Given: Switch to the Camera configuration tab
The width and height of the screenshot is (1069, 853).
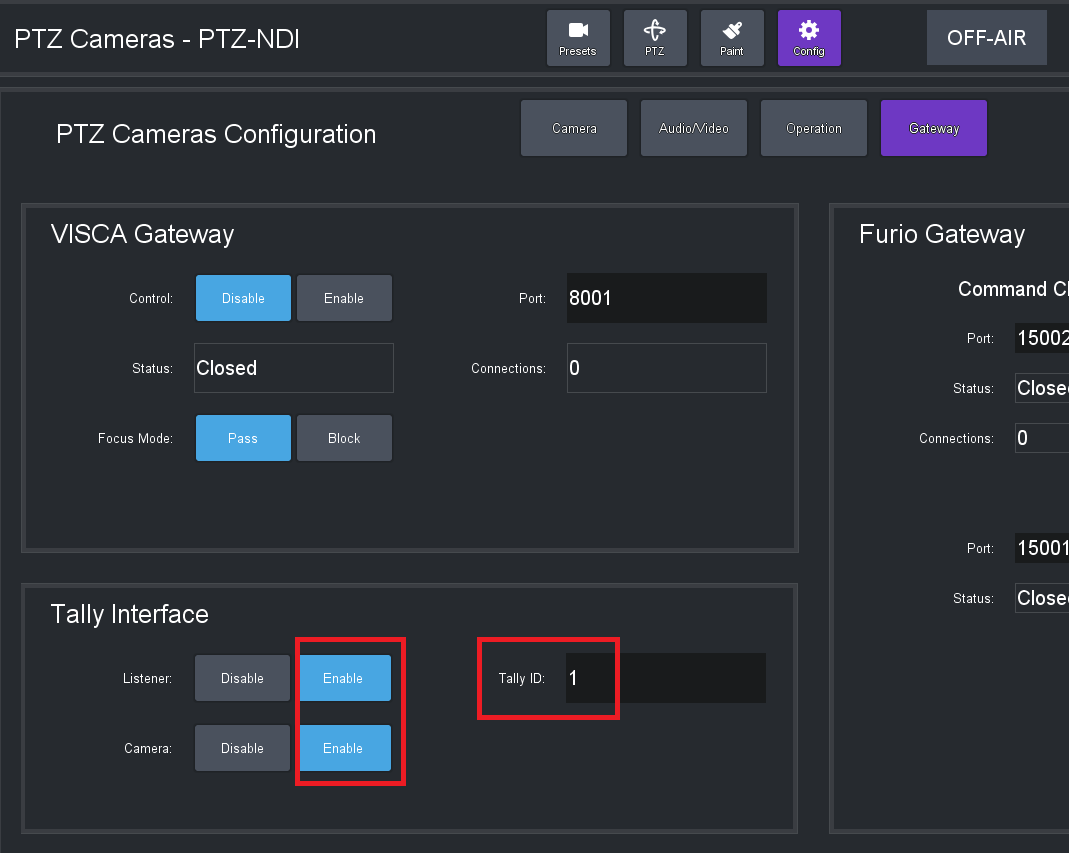Looking at the screenshot, I should (x=574, y=128).
